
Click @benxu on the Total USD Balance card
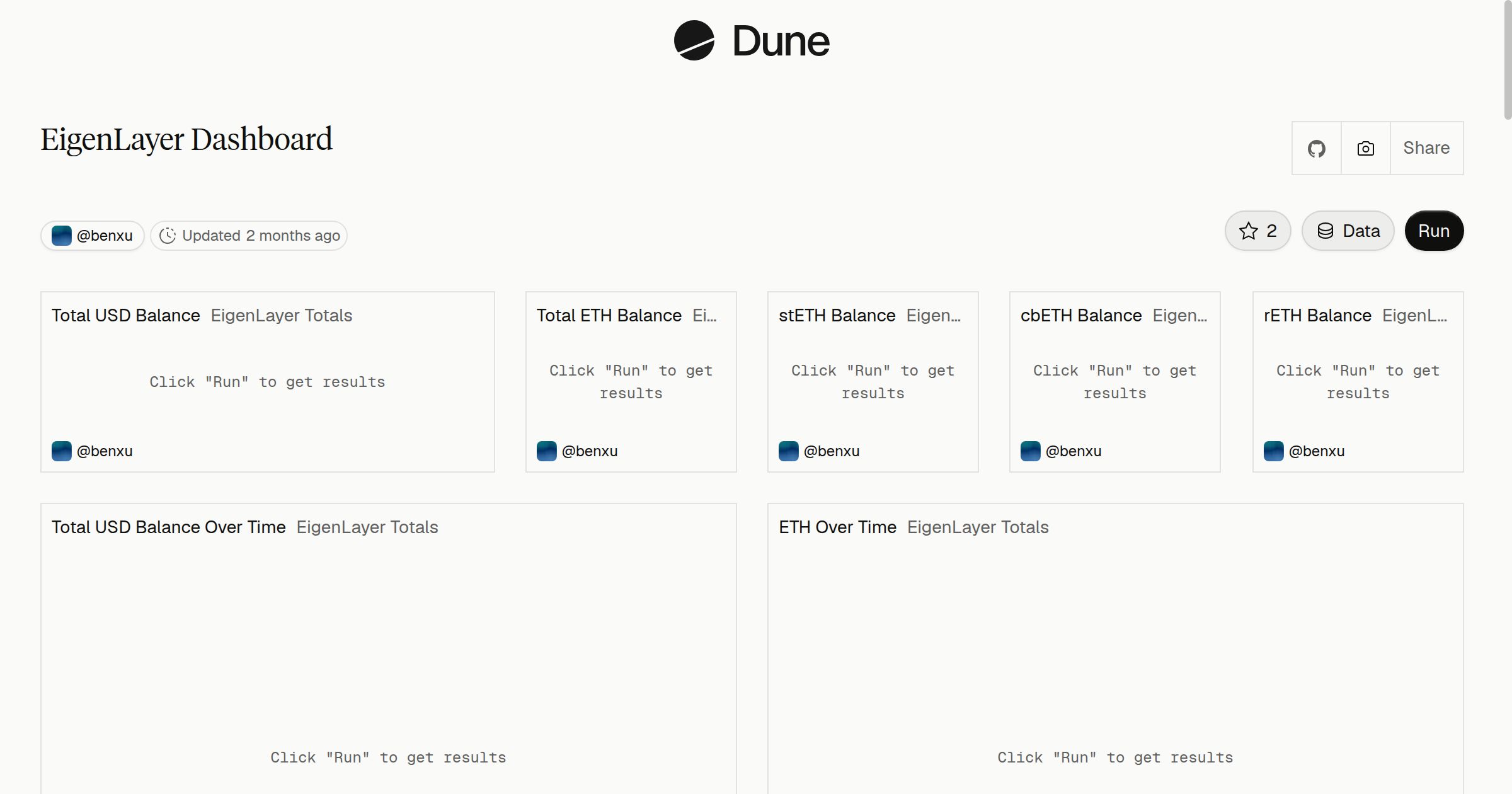pyautogui.click(x=105, y=451)
